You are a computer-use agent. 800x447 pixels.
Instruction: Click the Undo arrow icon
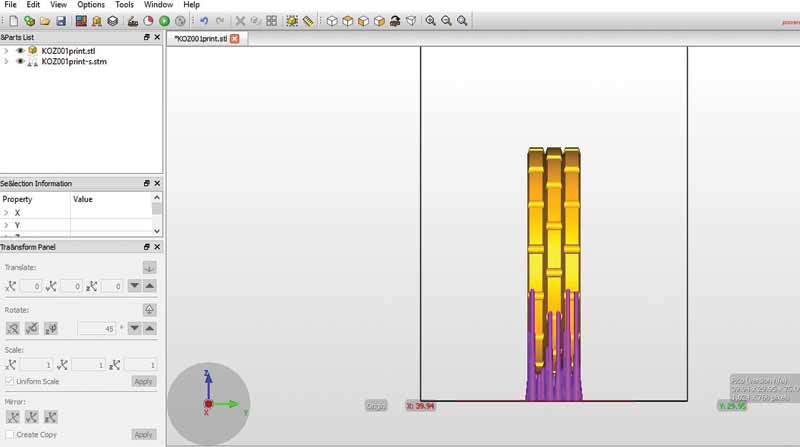[x=204, y=20]
